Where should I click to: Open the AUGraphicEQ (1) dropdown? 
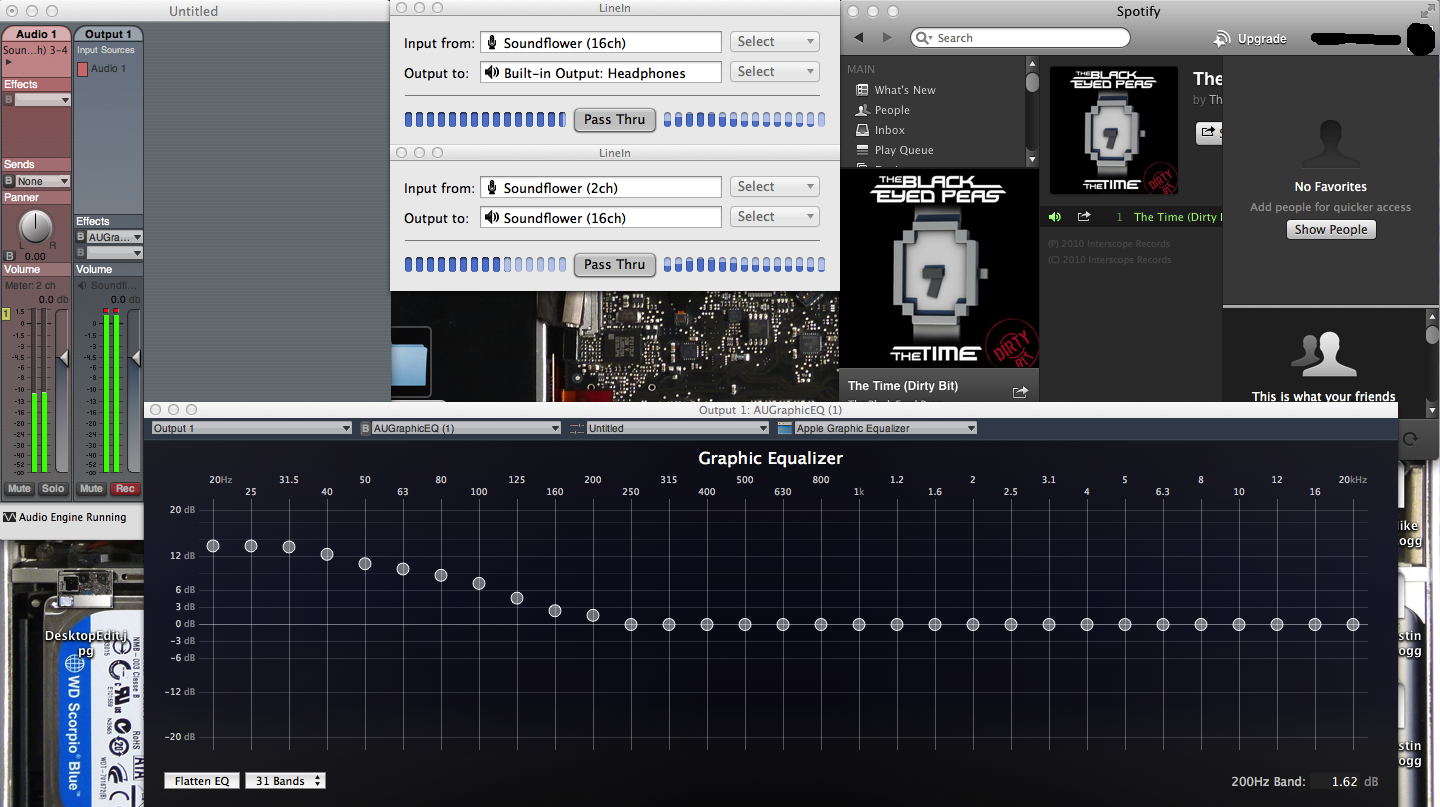coord(466,428)
